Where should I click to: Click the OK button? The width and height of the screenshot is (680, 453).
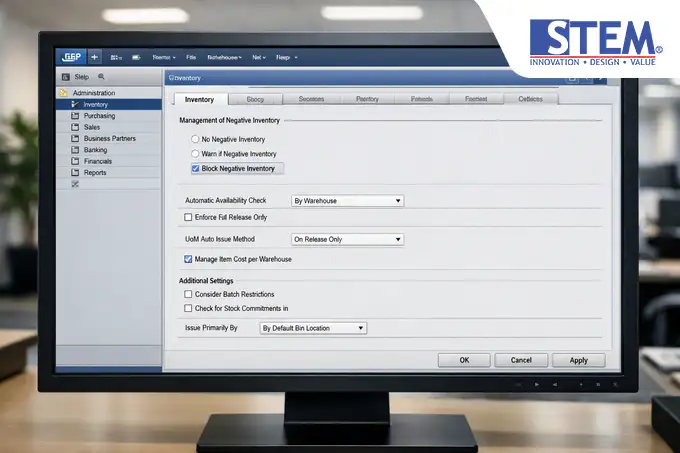tap(464, 360)
